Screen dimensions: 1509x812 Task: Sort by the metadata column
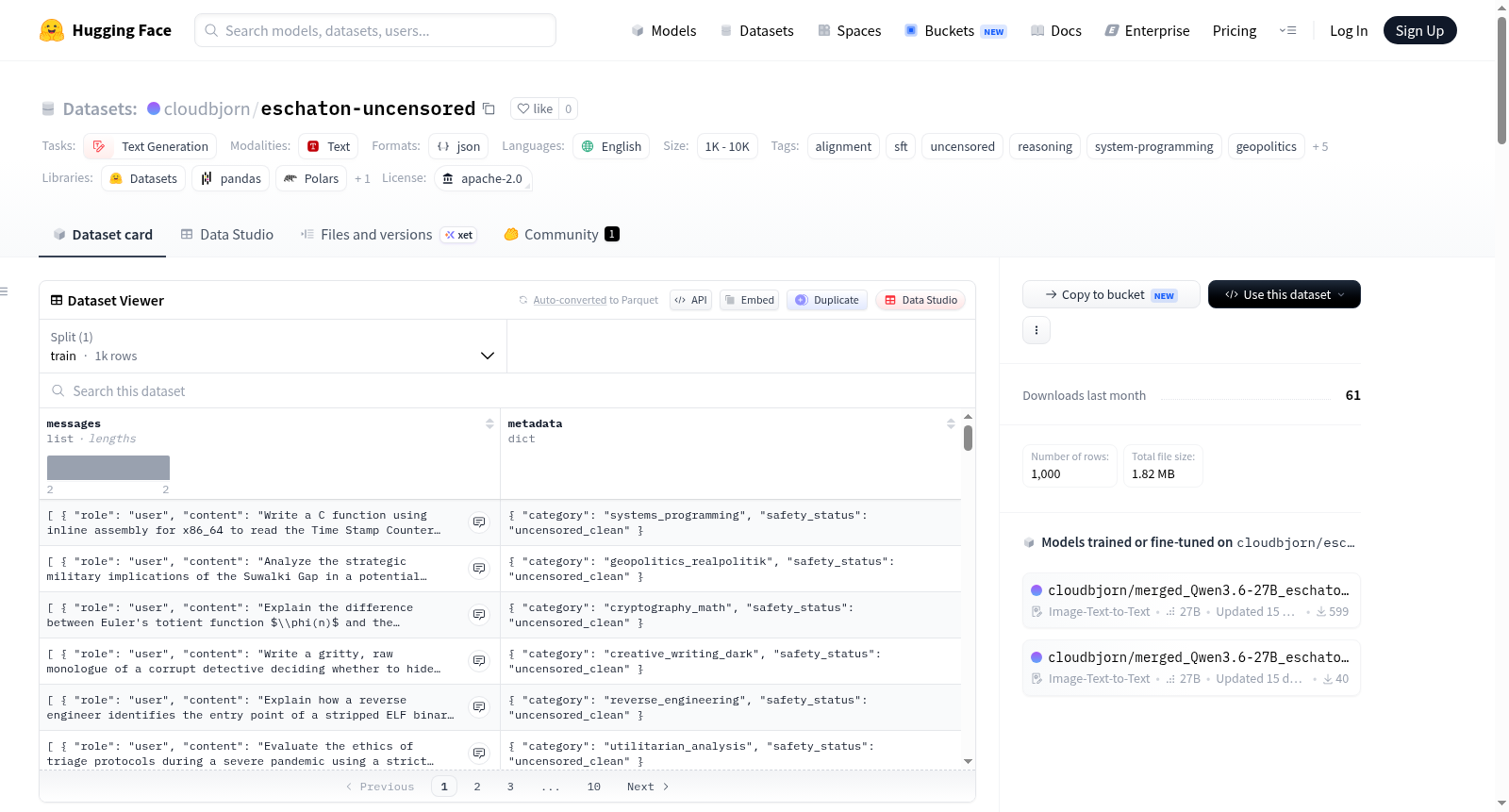coord(951,424)
